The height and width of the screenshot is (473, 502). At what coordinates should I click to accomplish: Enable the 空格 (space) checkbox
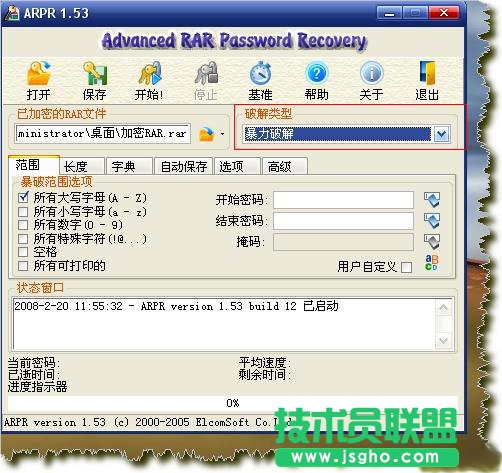point(23,252)
